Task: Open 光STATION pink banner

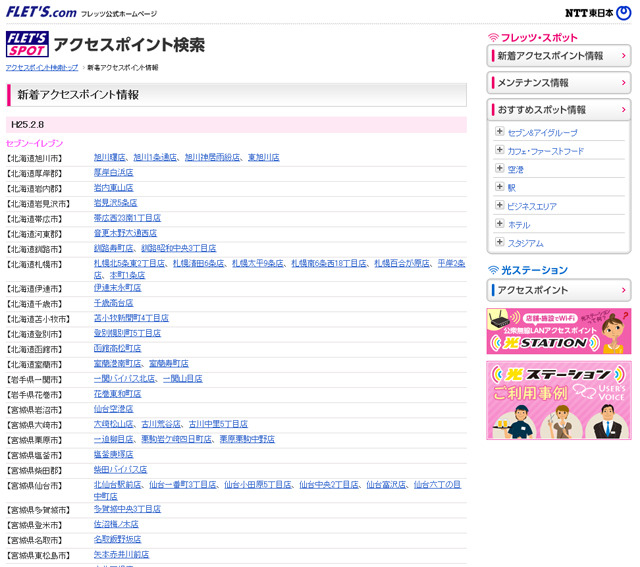Action: click(x=559, y=331)
